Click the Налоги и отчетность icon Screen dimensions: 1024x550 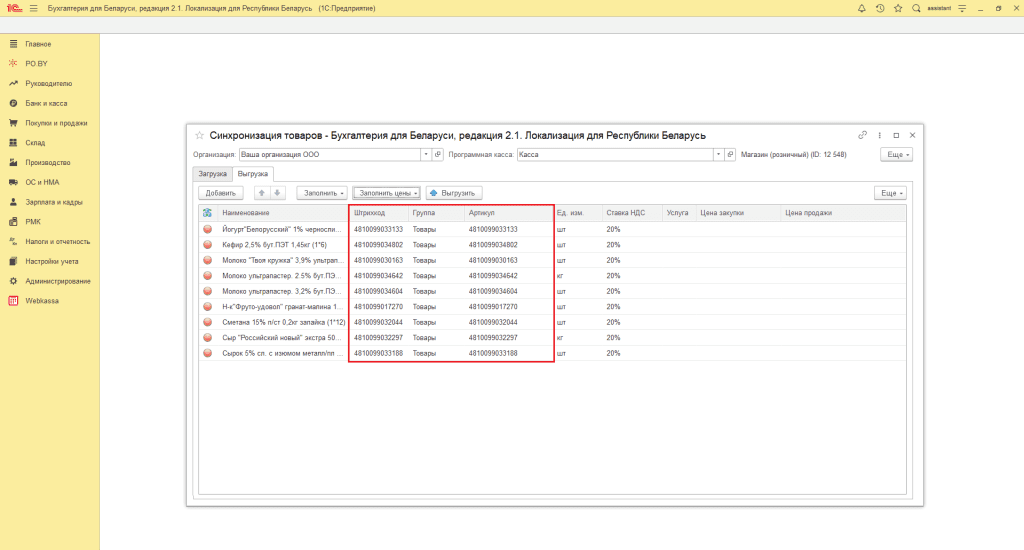coord(13,242)
